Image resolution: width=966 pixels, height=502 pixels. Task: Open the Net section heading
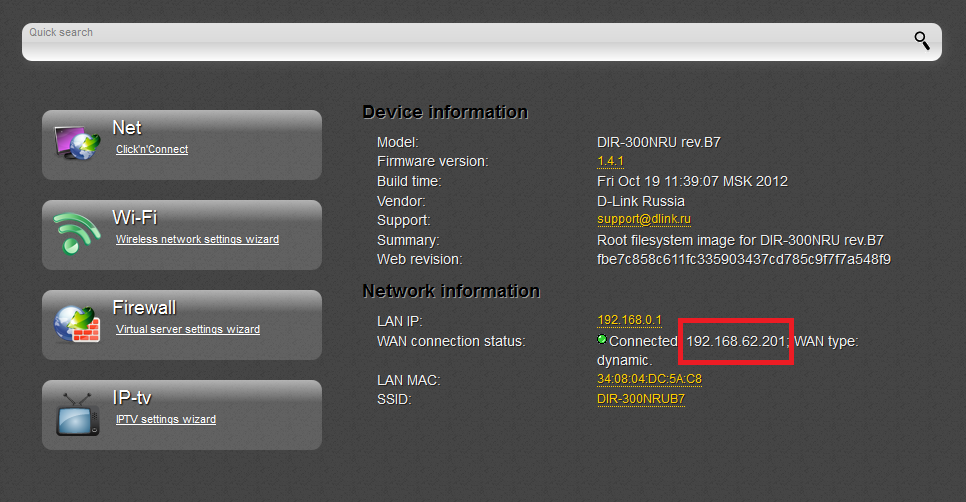pyautogui.click(x=127, y=128)
